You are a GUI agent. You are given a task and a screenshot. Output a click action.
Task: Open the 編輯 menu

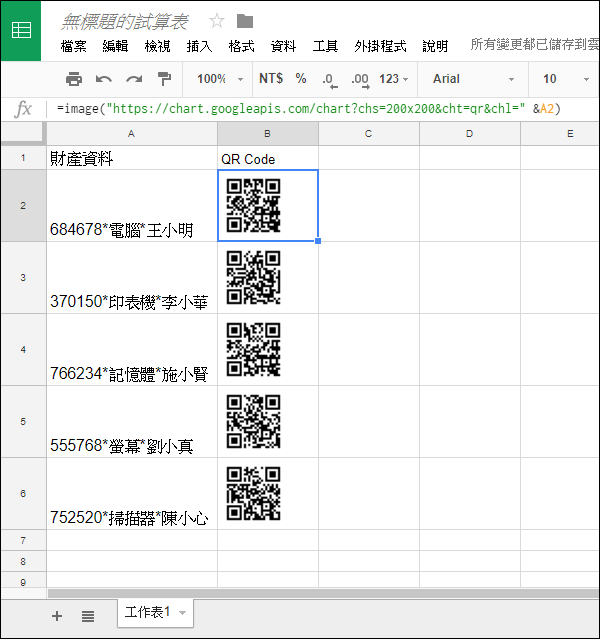(115, 46)
